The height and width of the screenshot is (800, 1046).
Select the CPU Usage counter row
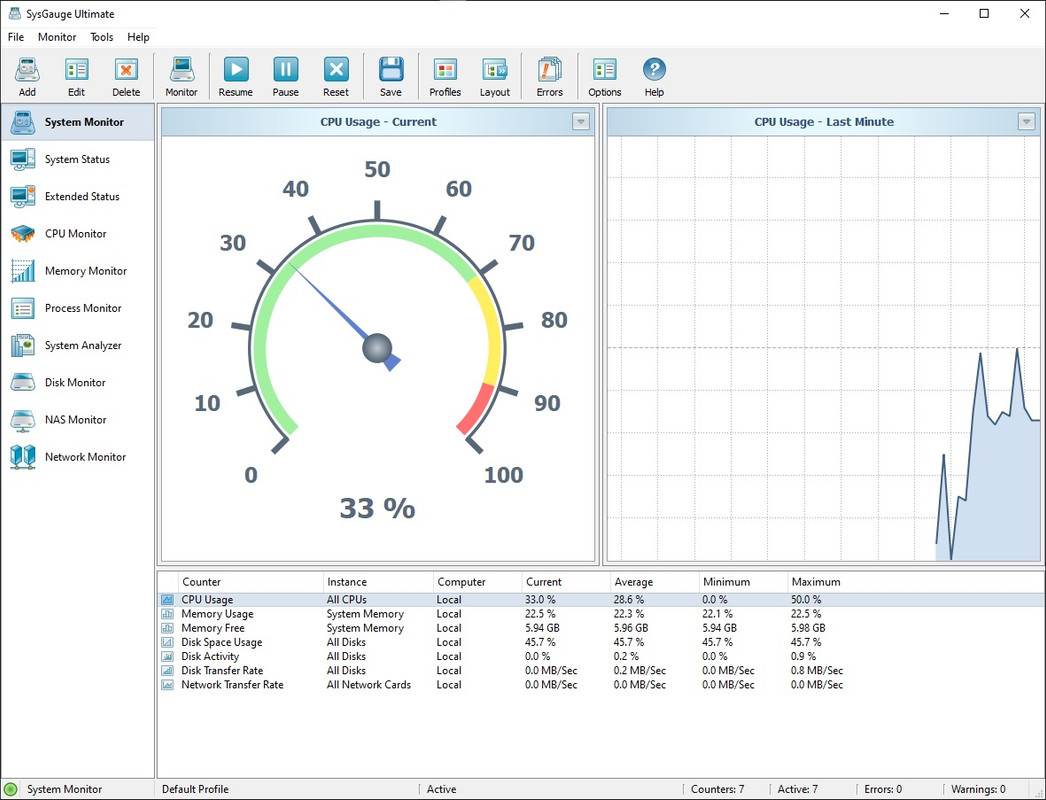pos(601,600)
